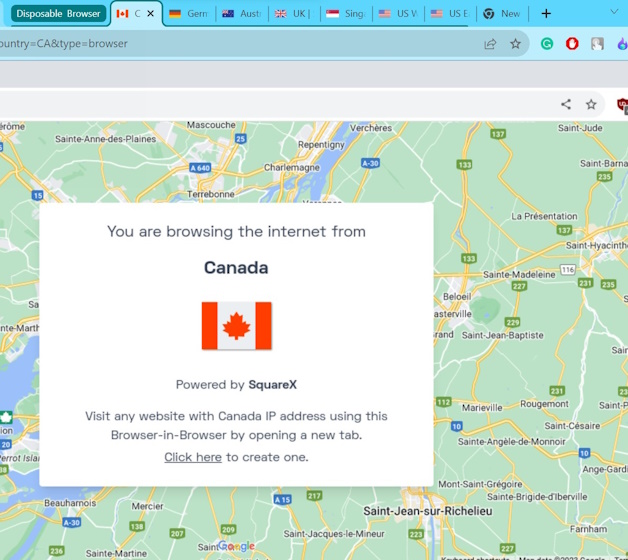This screenshot has height=560, width=628.
Task: Click the inner browser share icon
Action: pos(566,105)
